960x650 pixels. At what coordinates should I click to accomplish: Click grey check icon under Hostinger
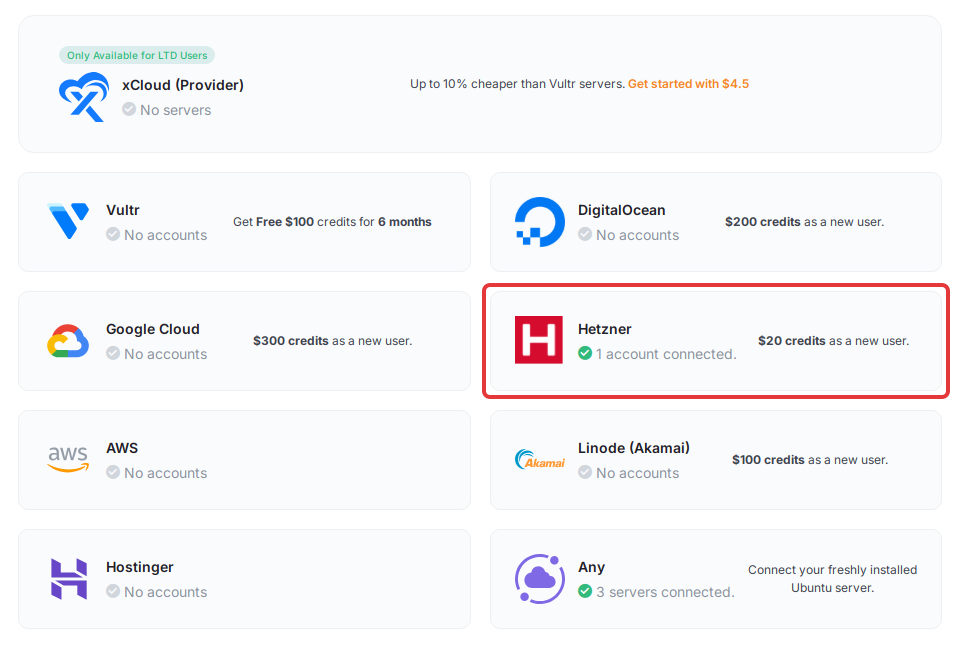click(113, 591)
